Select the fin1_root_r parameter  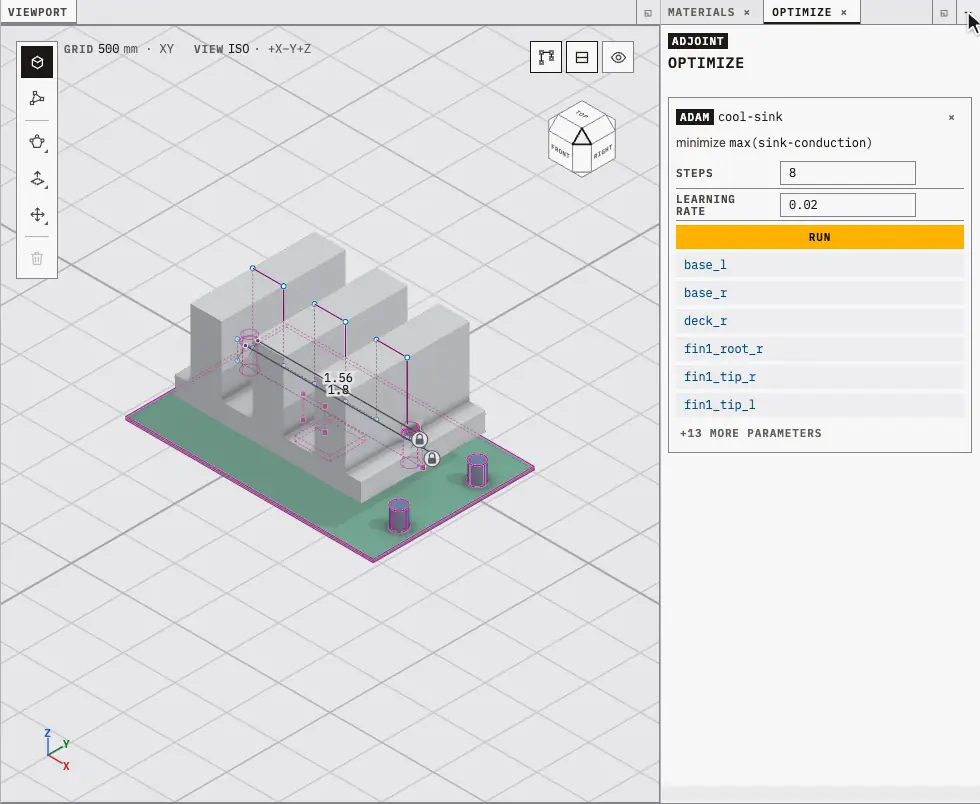(819, 349)
